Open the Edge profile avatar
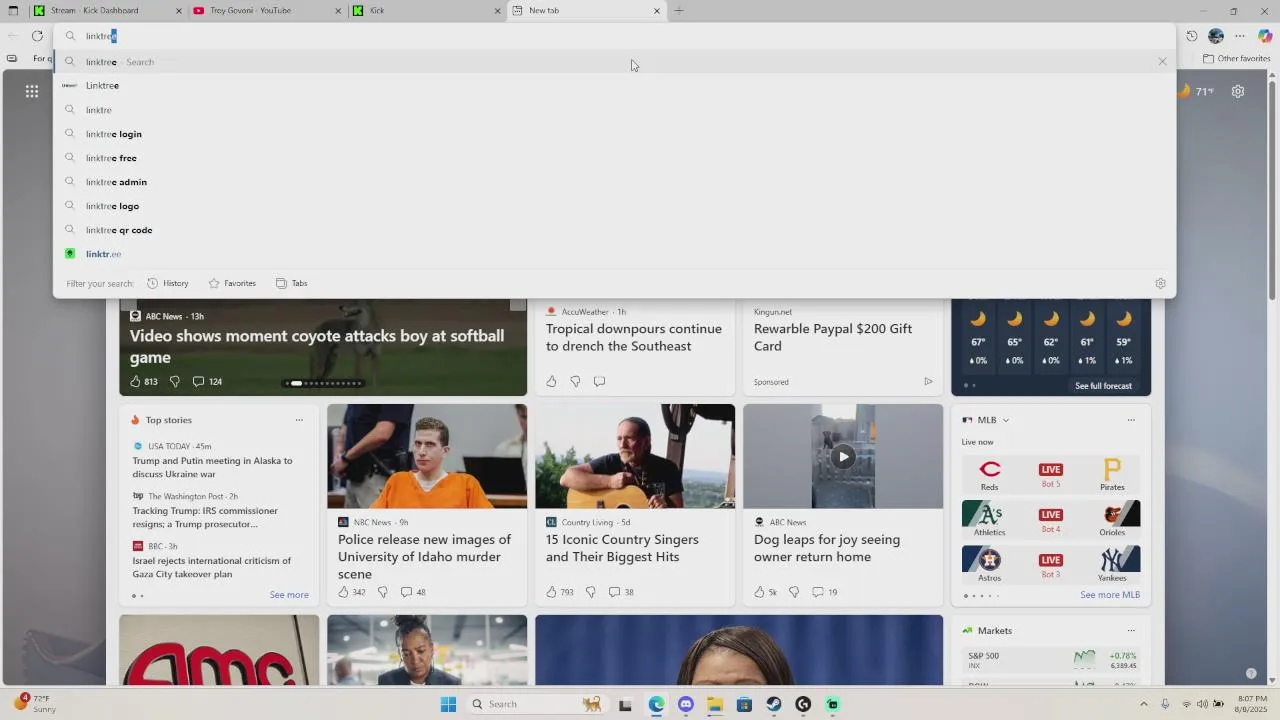The height and width of the screenshot is (720, 1280). (x=1216, y=36)
